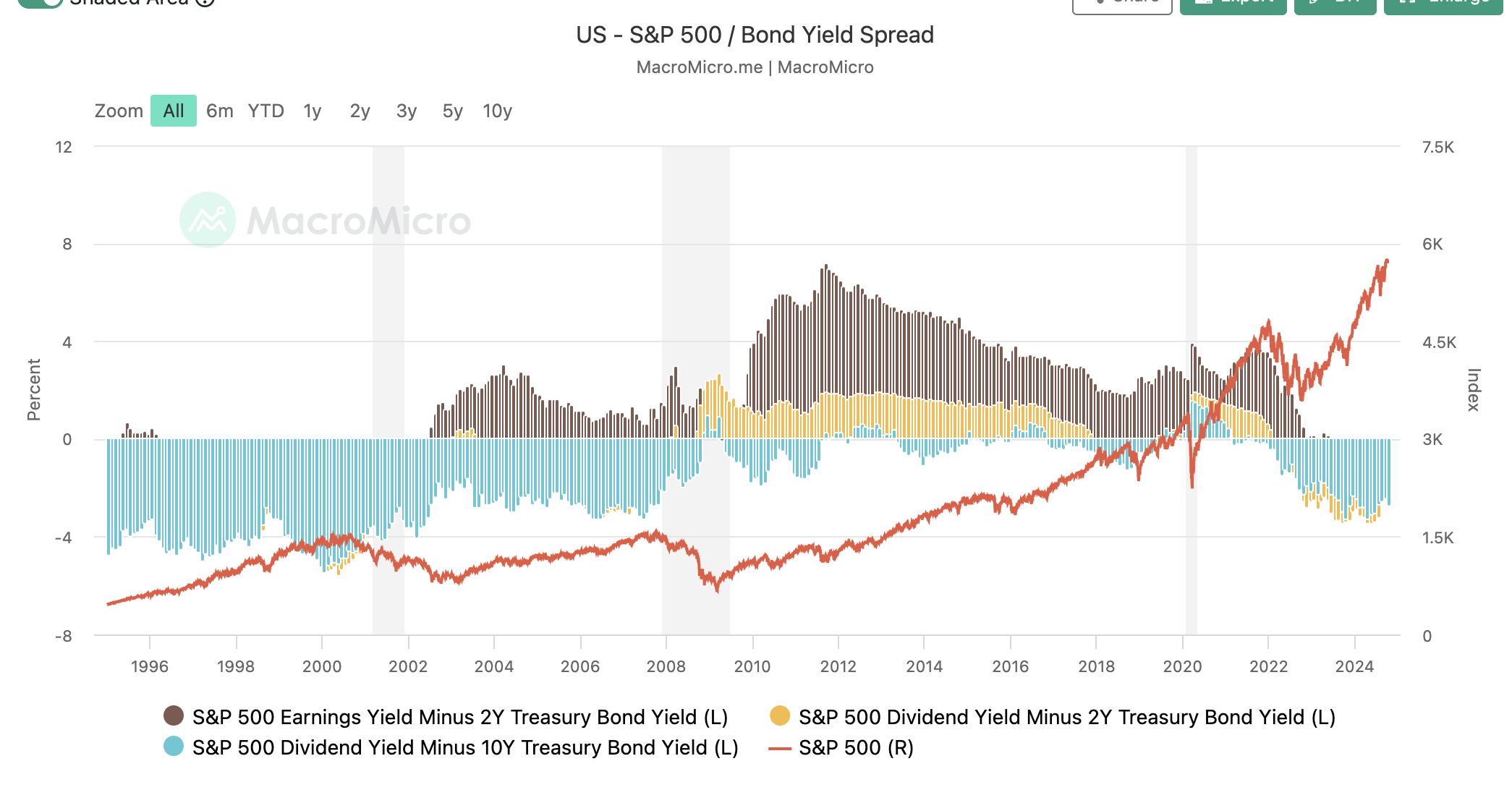Click the red line S&P 500 legend marker
The height and width of the screenshot is (790, 1512).
(x=780, y=748)
